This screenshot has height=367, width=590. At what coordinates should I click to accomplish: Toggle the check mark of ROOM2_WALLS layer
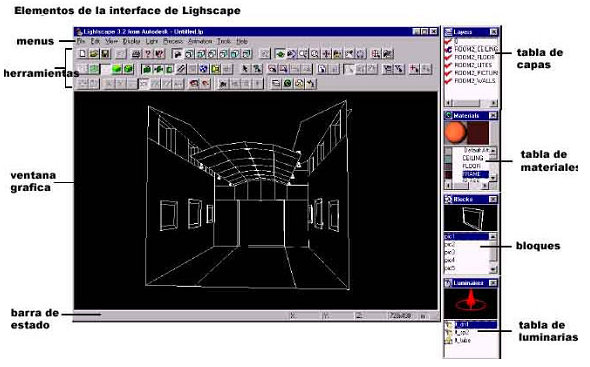tap(448, 81)
